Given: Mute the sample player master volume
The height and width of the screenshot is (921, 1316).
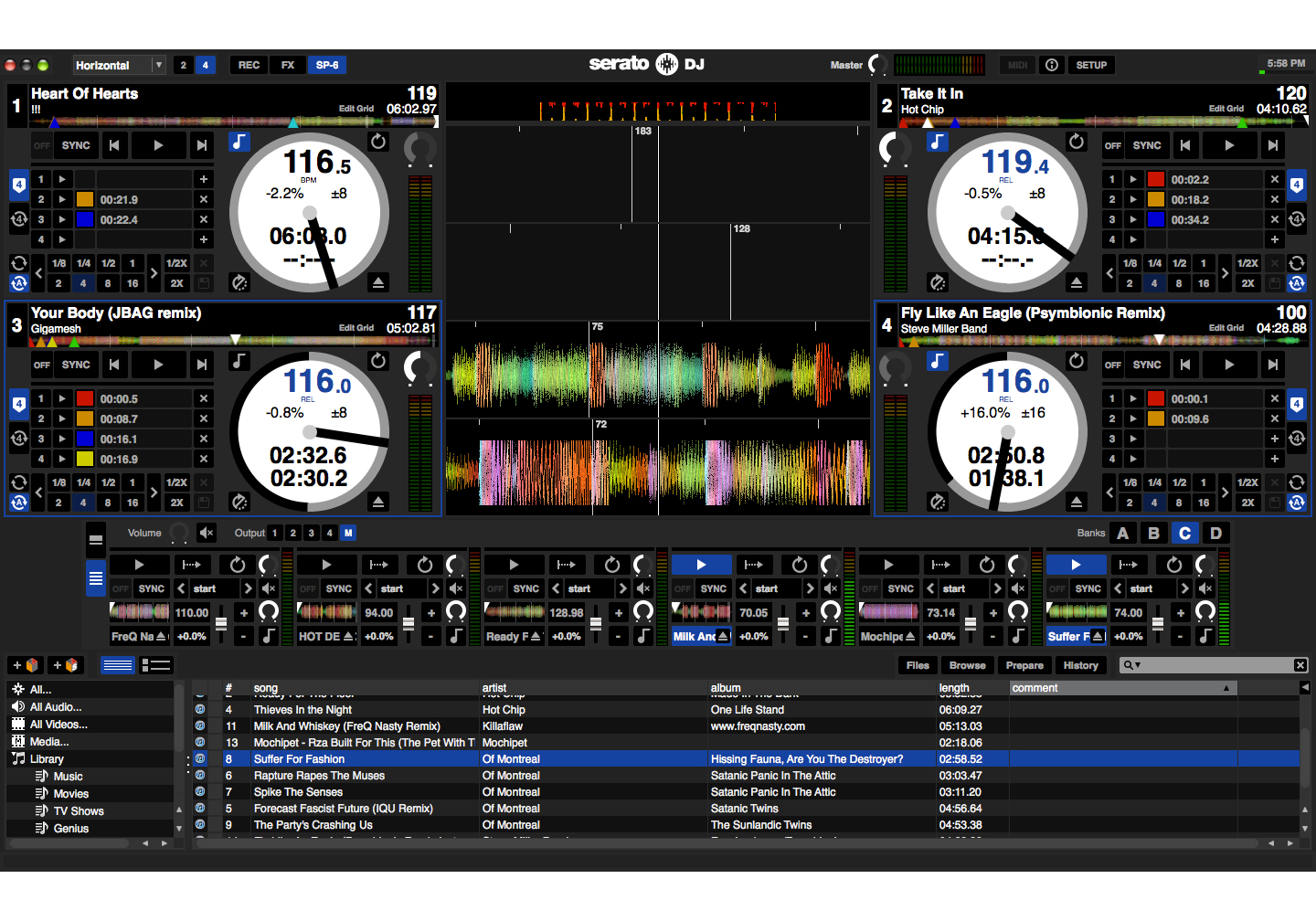Looking at the screenshot, I should point(207,533).
